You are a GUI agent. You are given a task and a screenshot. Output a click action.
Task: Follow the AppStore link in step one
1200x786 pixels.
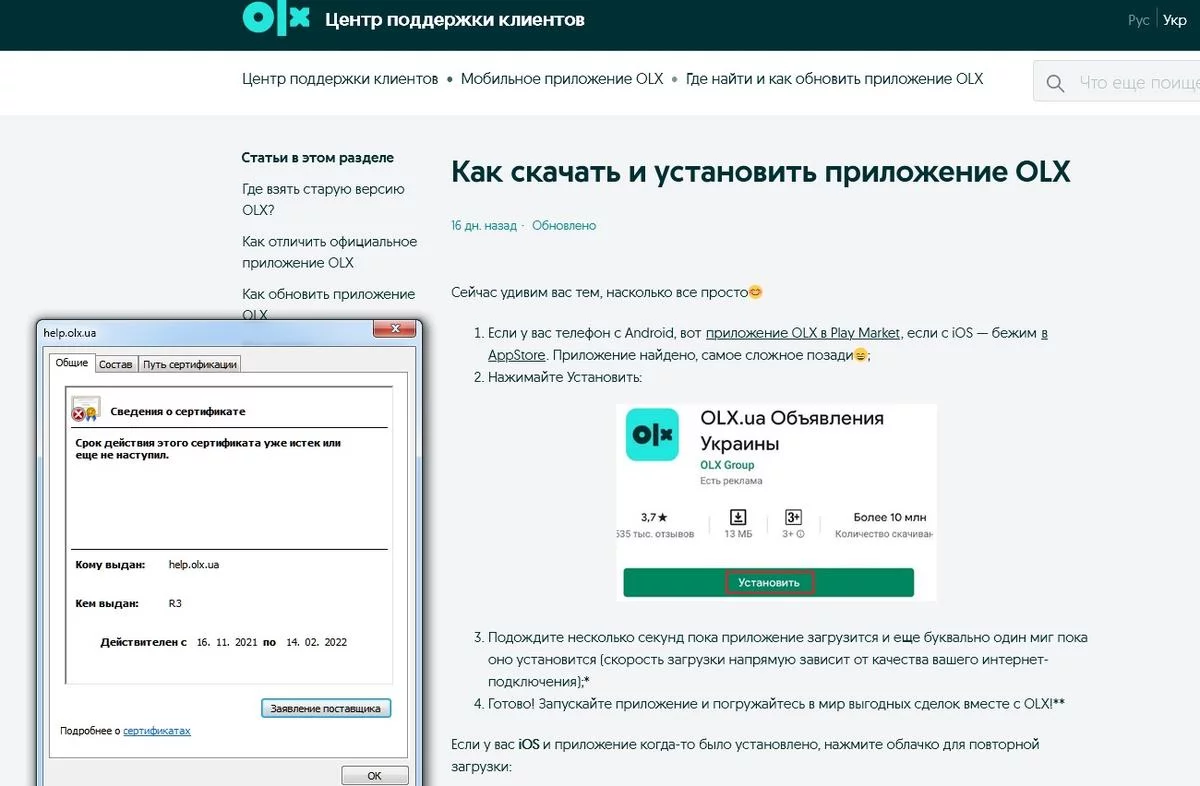coord(516,355)
